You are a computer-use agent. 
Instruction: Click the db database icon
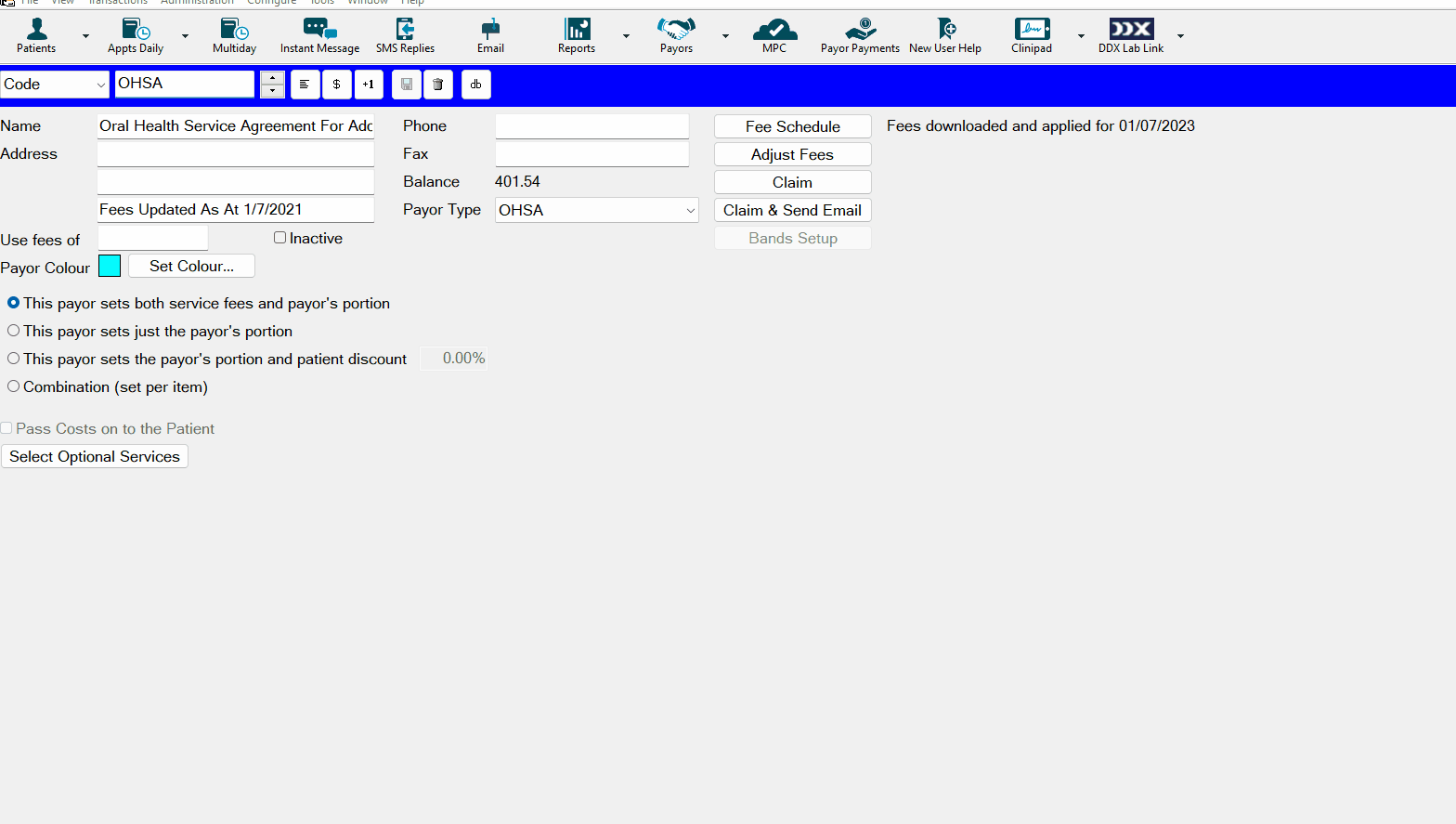476,85
